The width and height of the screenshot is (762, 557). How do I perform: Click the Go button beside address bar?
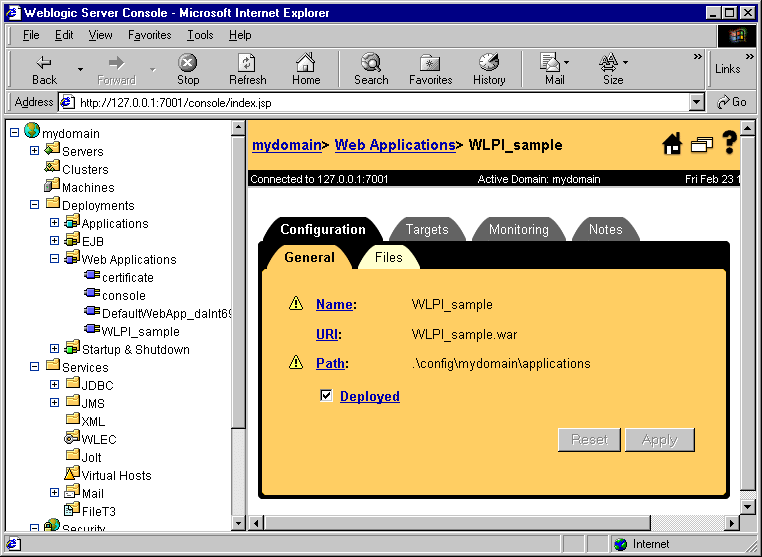point(732,102)
